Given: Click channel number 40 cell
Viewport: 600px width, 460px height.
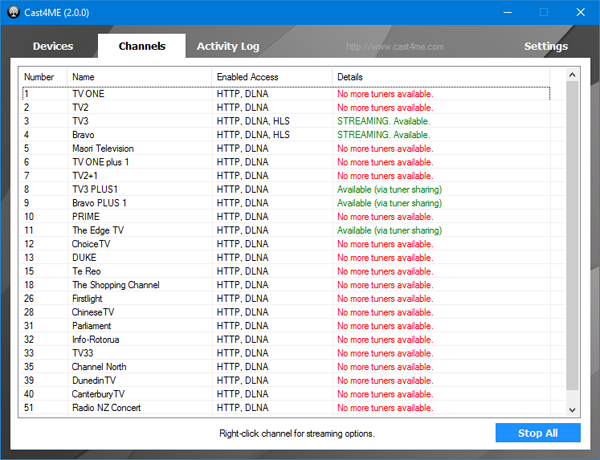Looking at the screenshot, I should pyautogui.click(x=29, y=394).
